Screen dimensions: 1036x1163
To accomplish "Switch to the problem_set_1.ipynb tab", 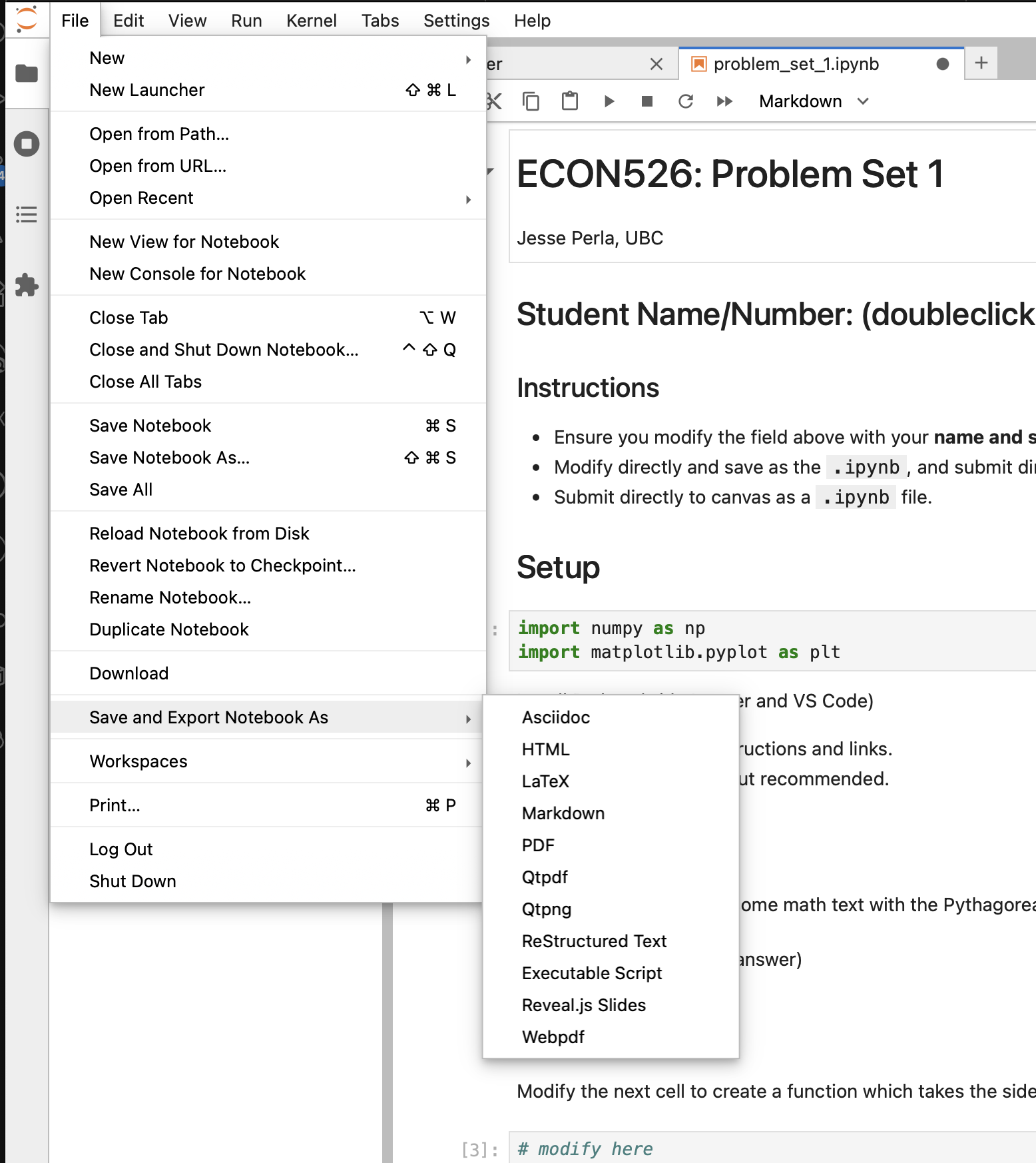I will [796, 64].
